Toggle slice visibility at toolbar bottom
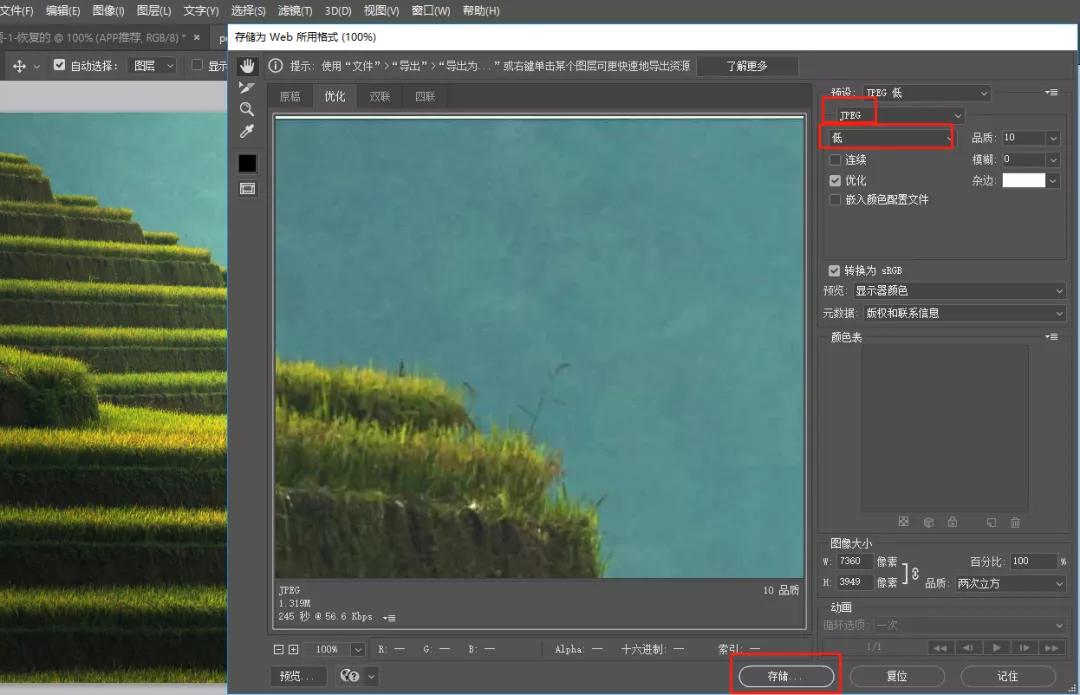The height and width of the screenshot is (695, 1080). pos(247,188)
